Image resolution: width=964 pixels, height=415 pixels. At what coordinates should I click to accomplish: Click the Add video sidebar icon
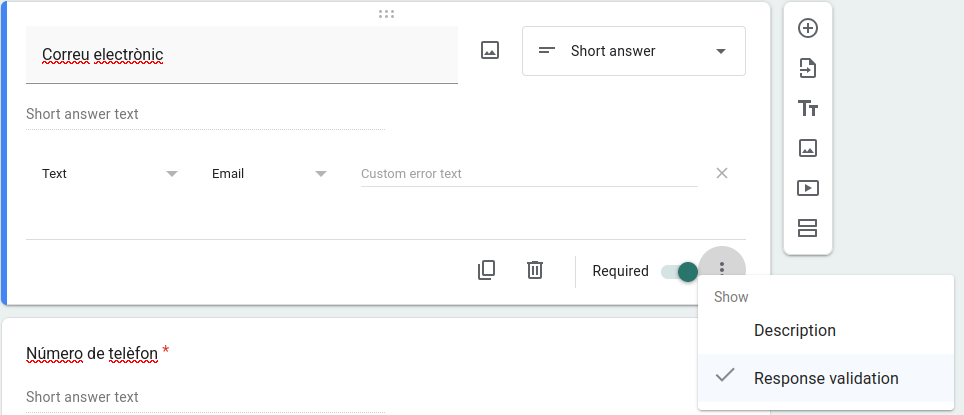pyautogui.click(x=807, y=188)
